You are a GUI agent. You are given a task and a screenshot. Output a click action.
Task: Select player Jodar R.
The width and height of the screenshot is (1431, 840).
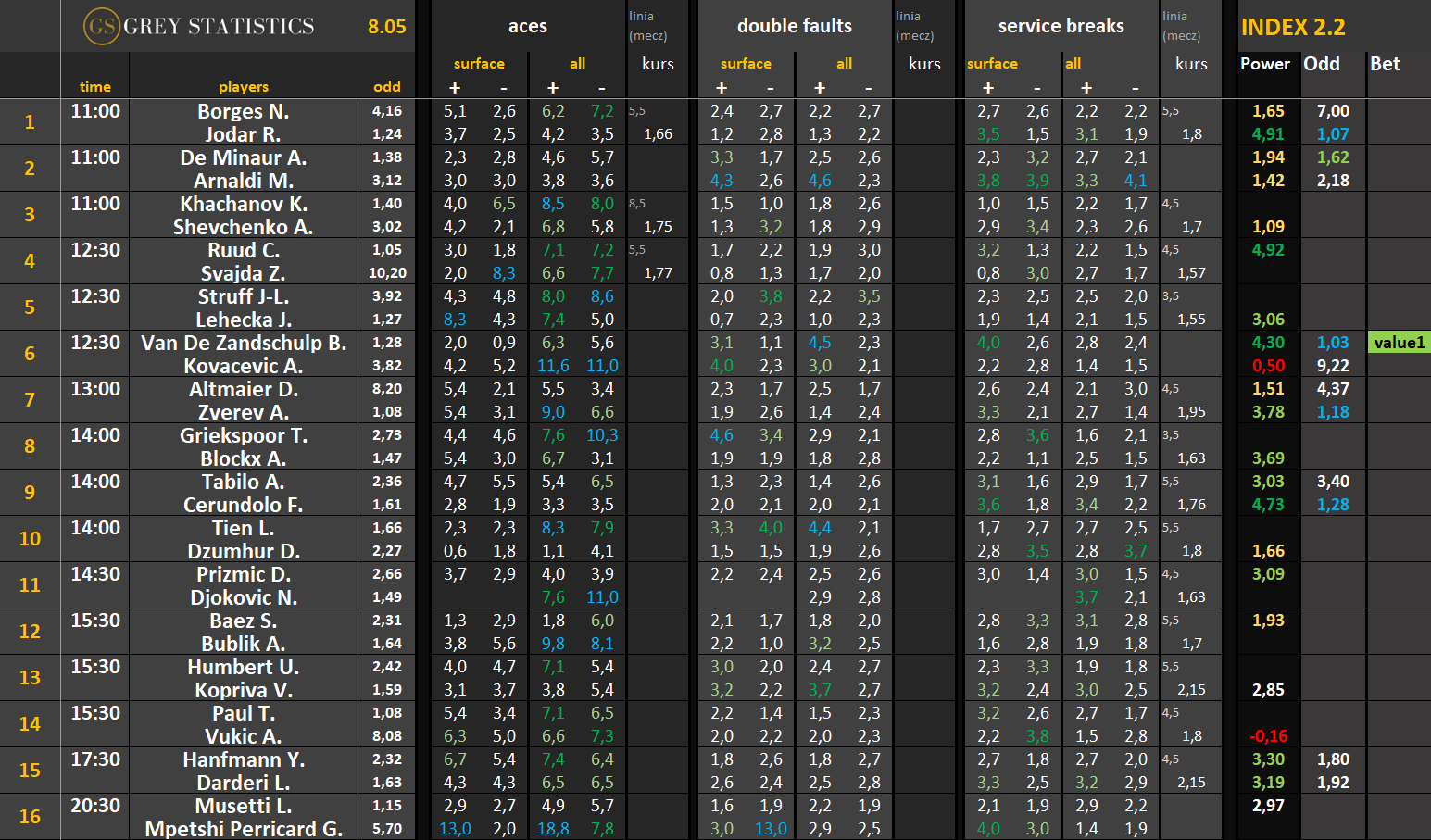(244, 134)
